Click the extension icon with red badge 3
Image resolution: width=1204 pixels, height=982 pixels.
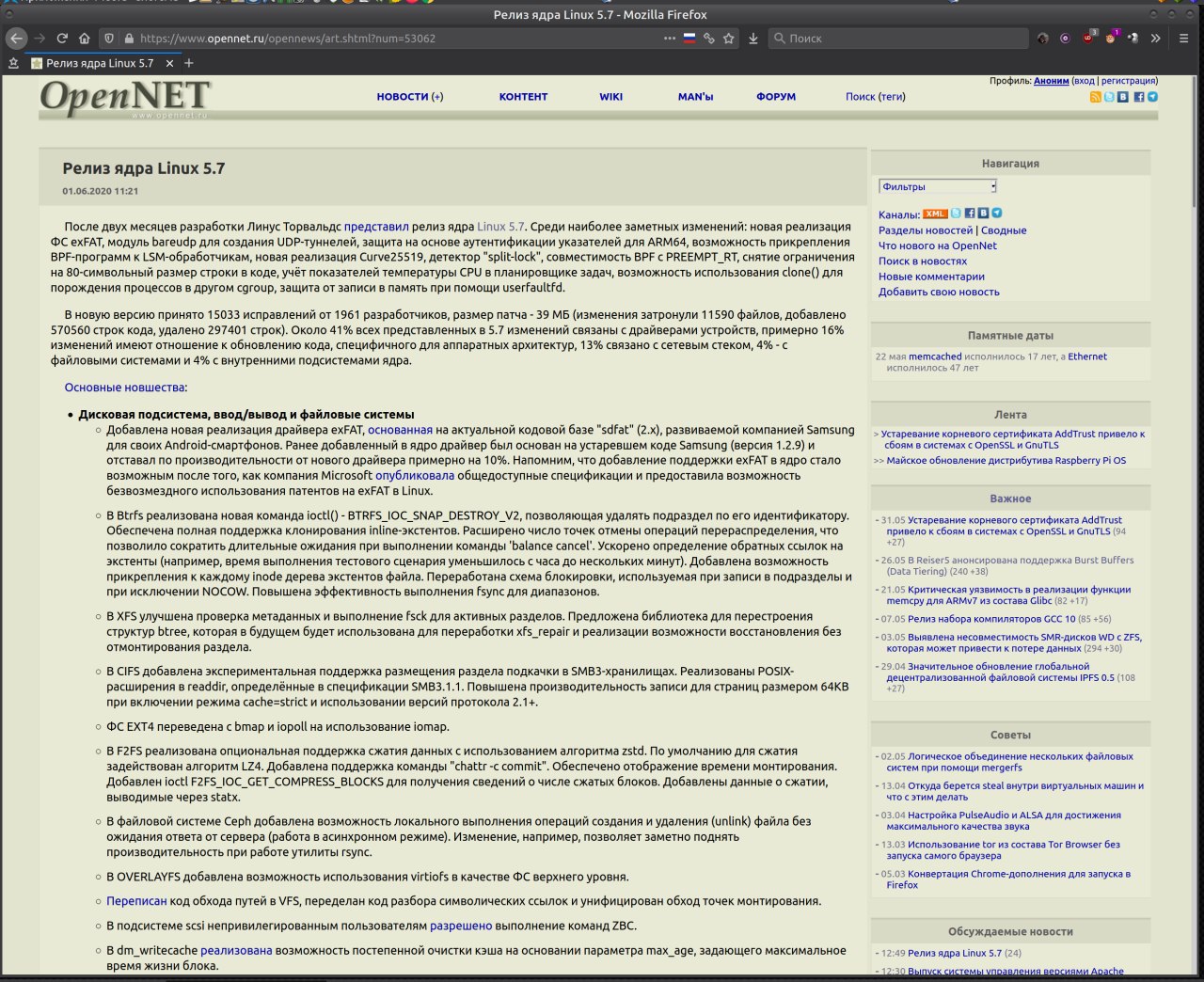pyautogui.click(x=1088, y=39)
